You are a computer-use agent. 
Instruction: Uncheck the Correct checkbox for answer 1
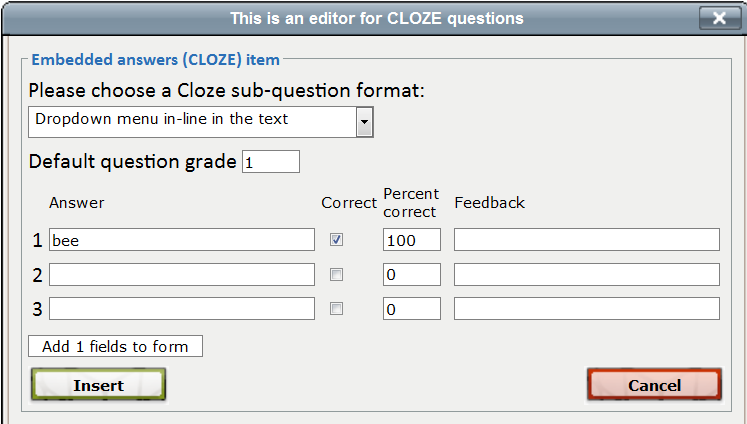[337, 240]
